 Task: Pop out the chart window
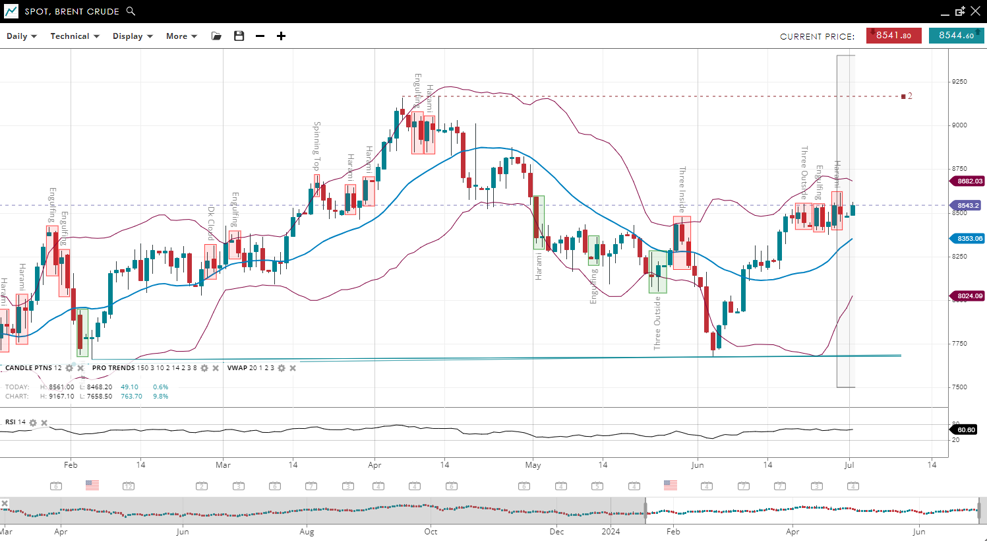[960, 11]
